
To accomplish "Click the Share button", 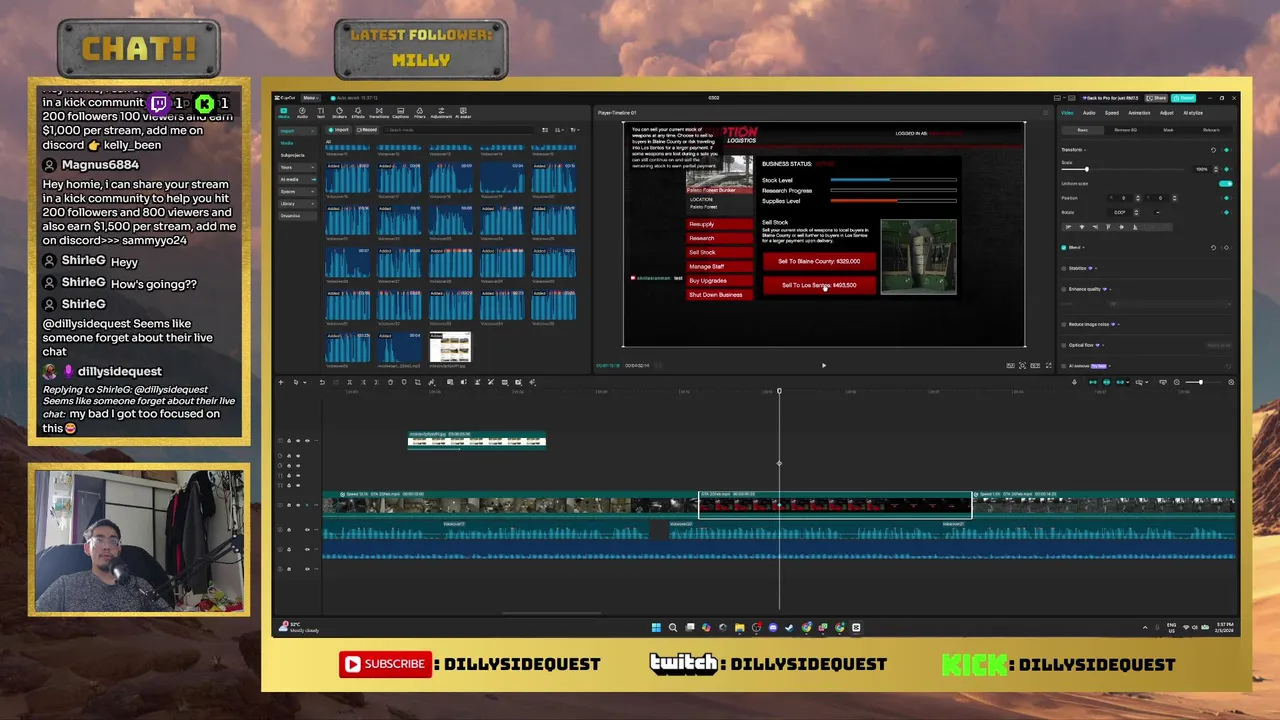I will [x=1156, y=98].
